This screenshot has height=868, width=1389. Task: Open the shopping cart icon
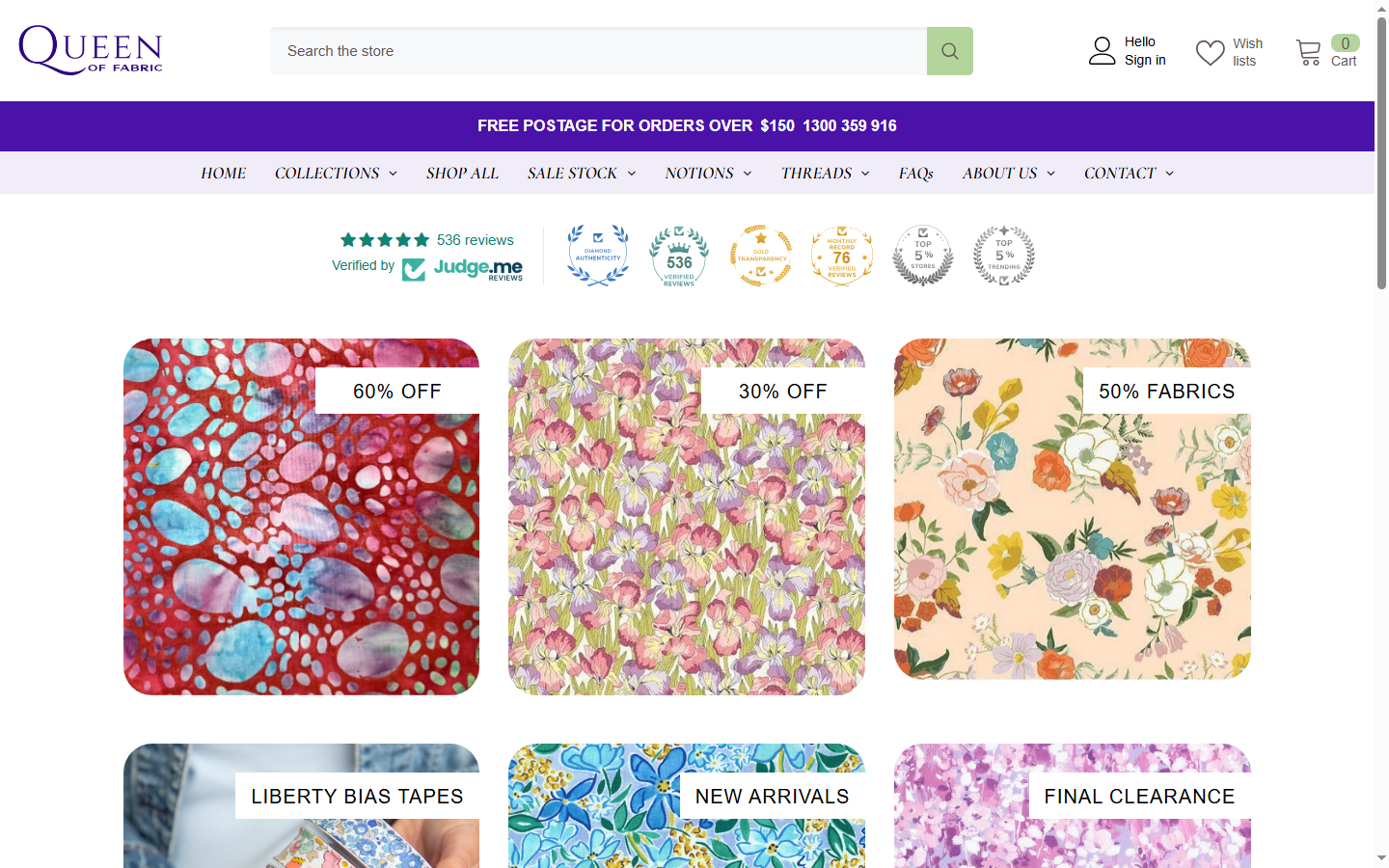tap(1308, 52)
